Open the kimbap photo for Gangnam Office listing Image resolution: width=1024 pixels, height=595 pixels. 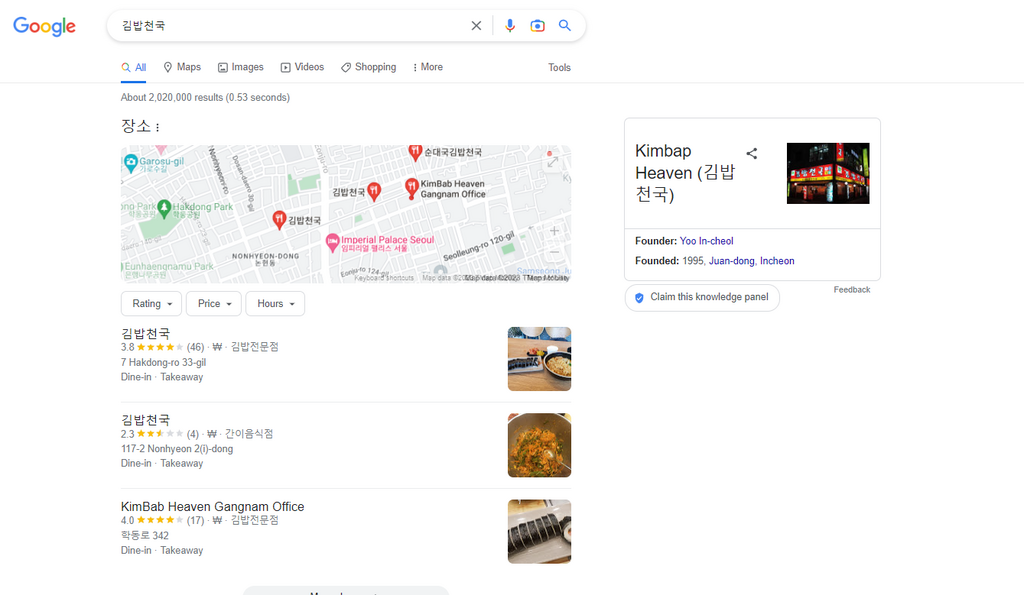539,532
